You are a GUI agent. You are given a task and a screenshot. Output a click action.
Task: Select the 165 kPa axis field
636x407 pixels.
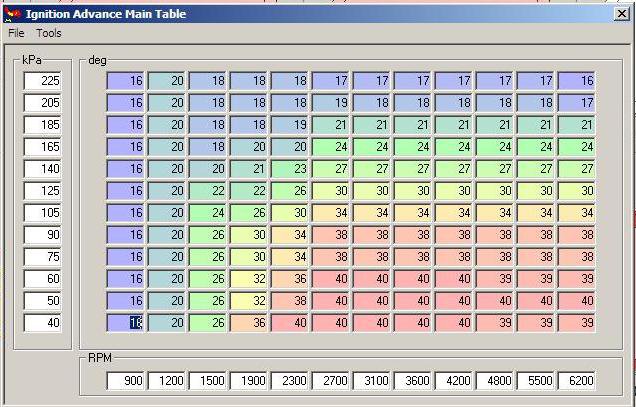(x=43, y=147)
